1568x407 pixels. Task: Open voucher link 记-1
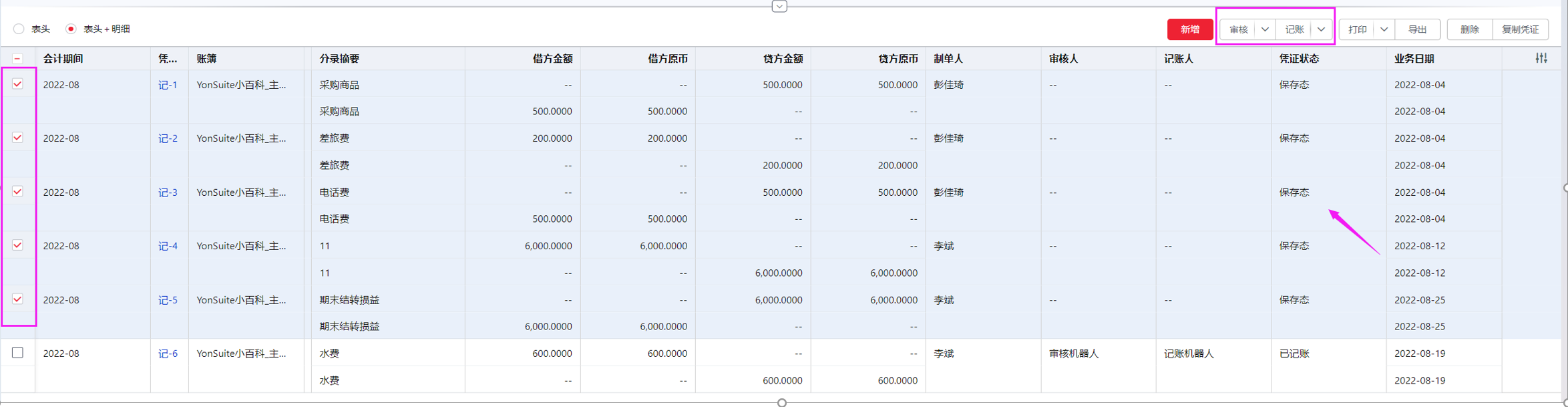168,85
